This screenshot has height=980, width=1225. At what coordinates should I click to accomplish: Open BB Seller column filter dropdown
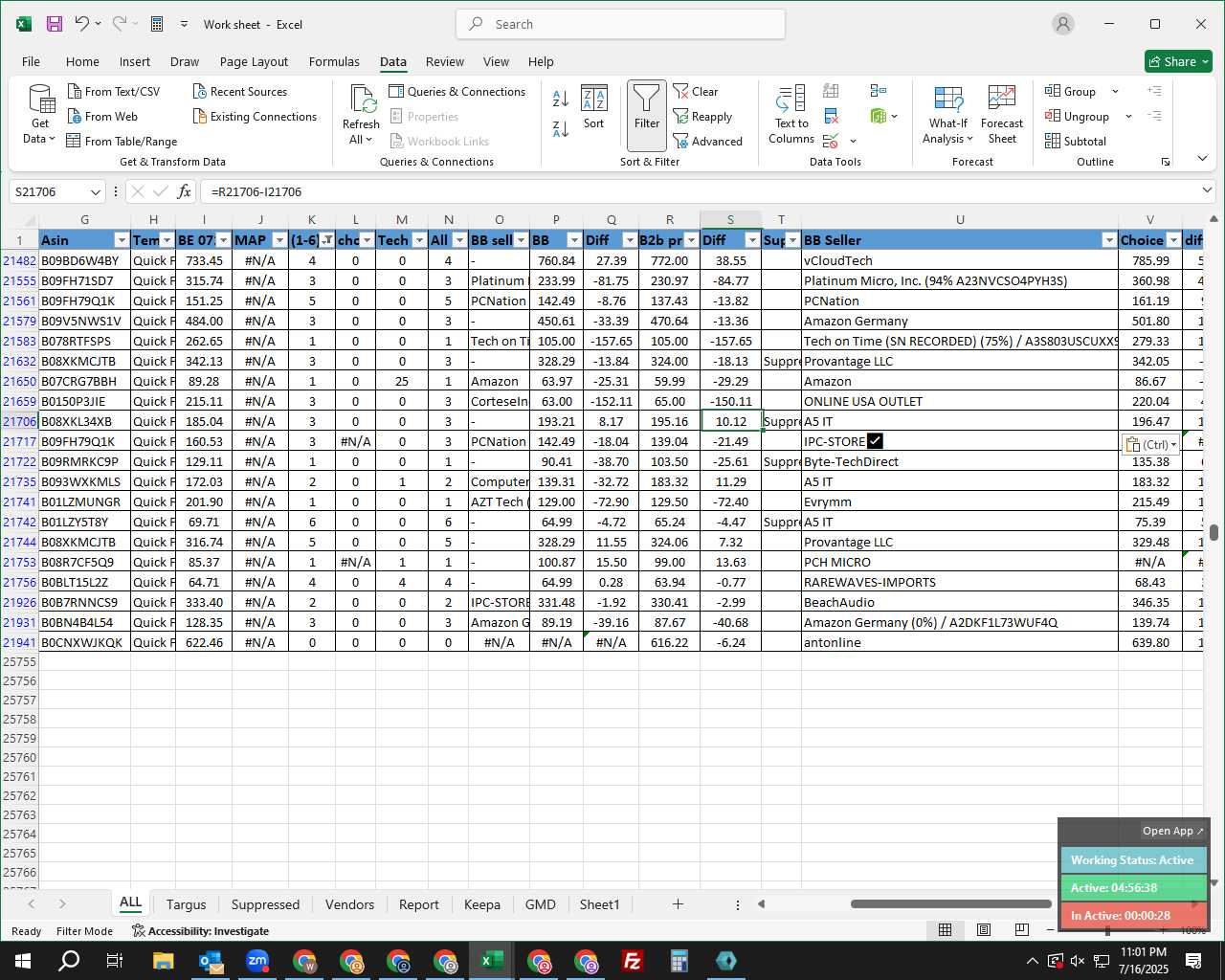(1109, 240)
